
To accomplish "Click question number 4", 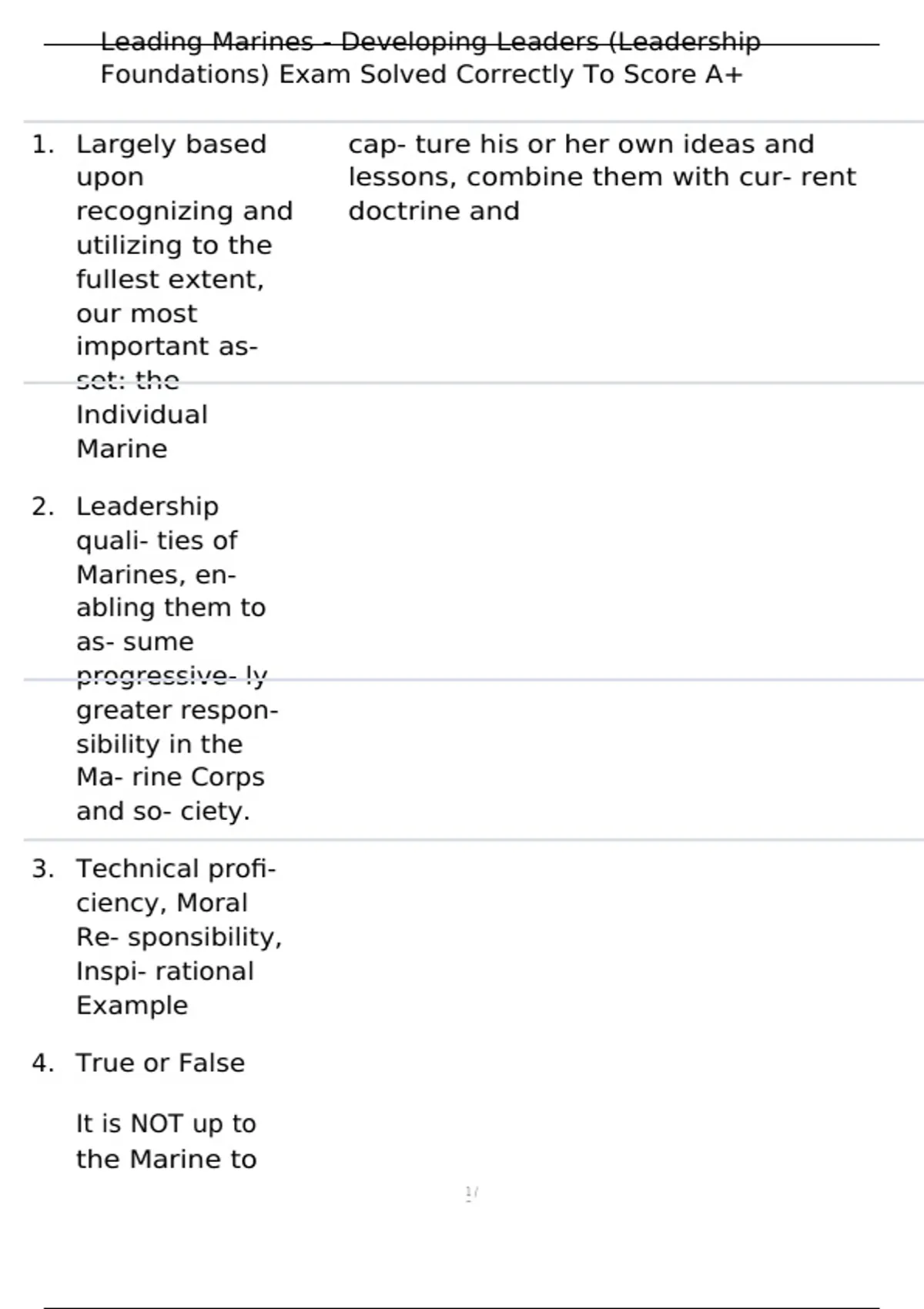I will (x=43, y=1063).
